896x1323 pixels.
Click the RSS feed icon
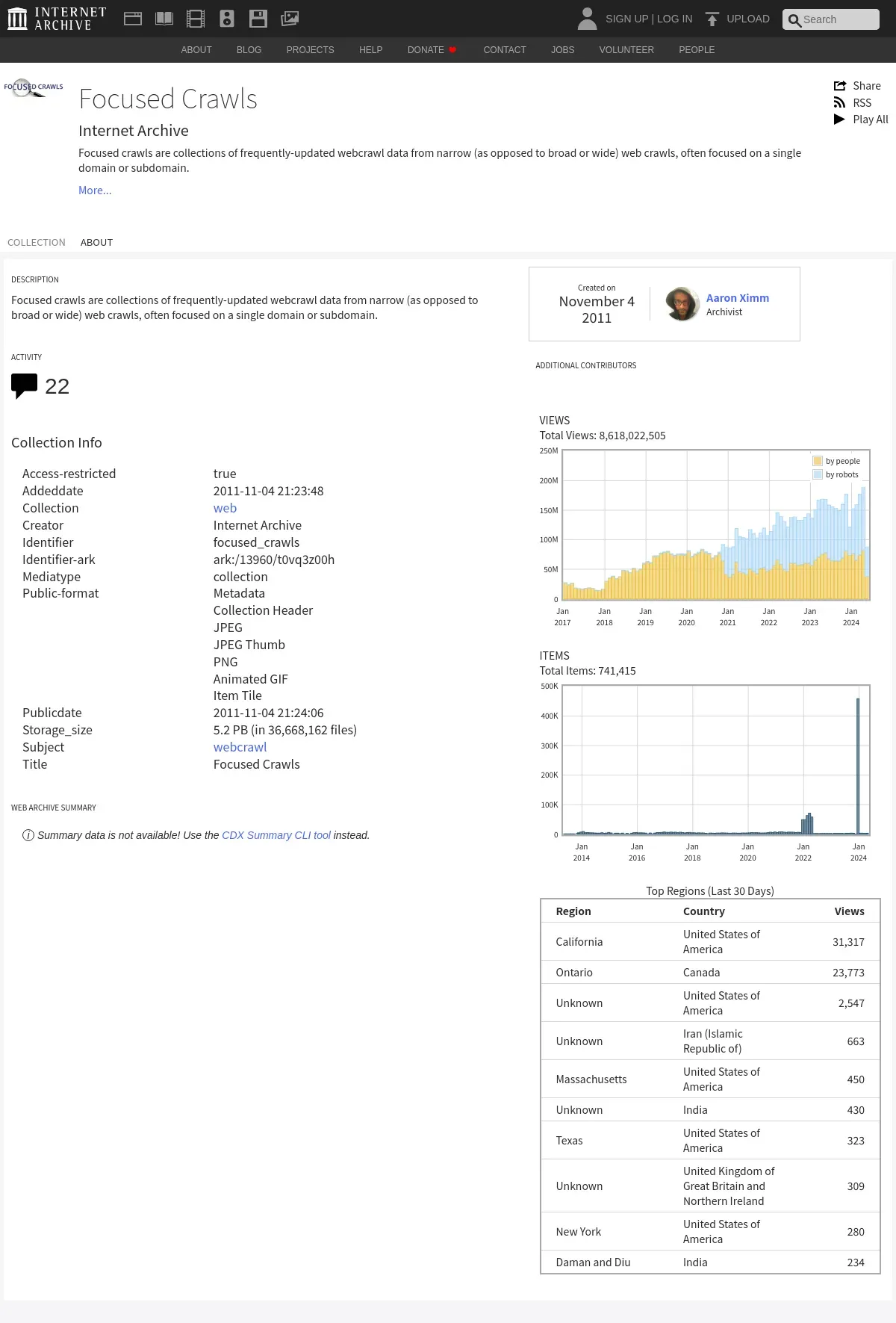(839, 103)
